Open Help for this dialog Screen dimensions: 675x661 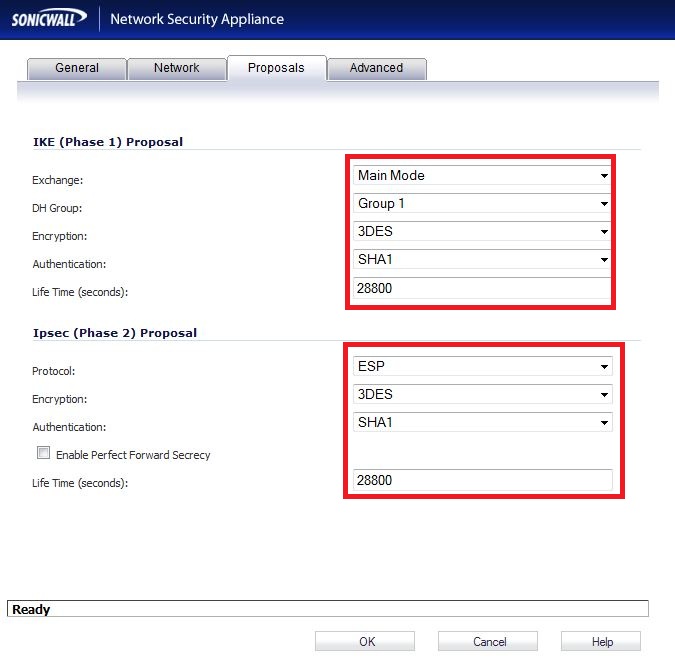coord(601,641)
